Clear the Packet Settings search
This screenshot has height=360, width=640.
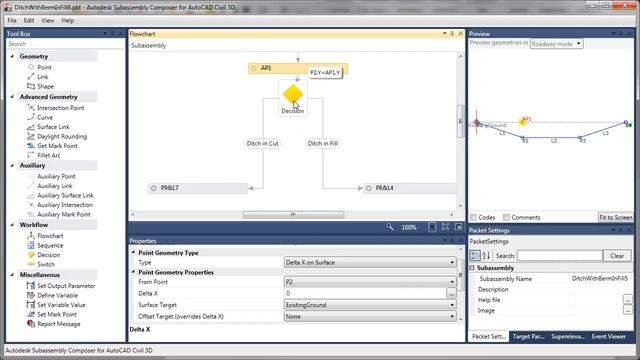click(x=617, y=256)
